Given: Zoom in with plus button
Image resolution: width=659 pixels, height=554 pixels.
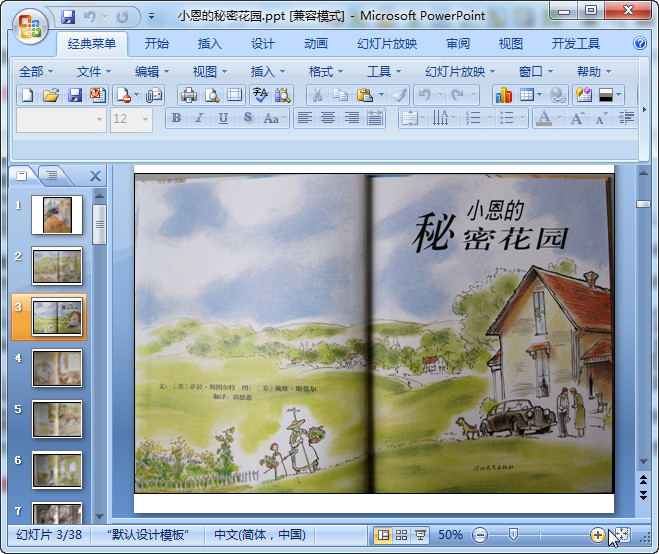Looking at the screenshot, I should coord(597,535).
